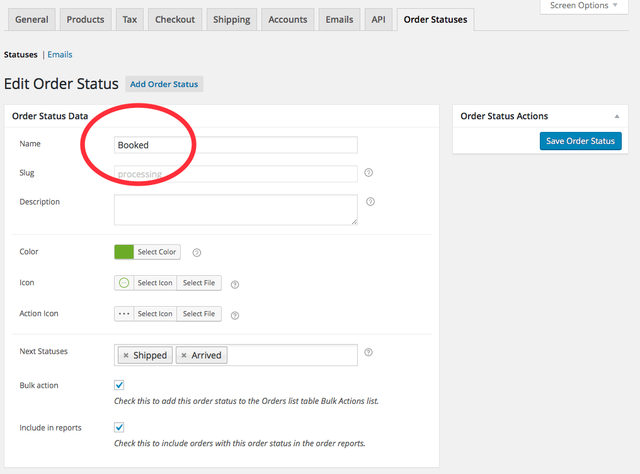Select the Order Statuses tab
This screenshot has width=640, height=474.
coord(435,20)
